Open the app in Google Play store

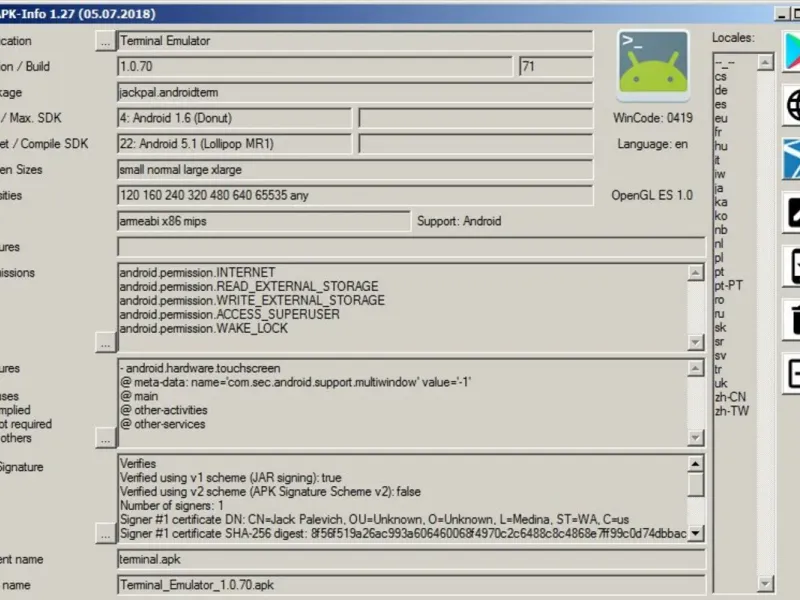point(791,52)
